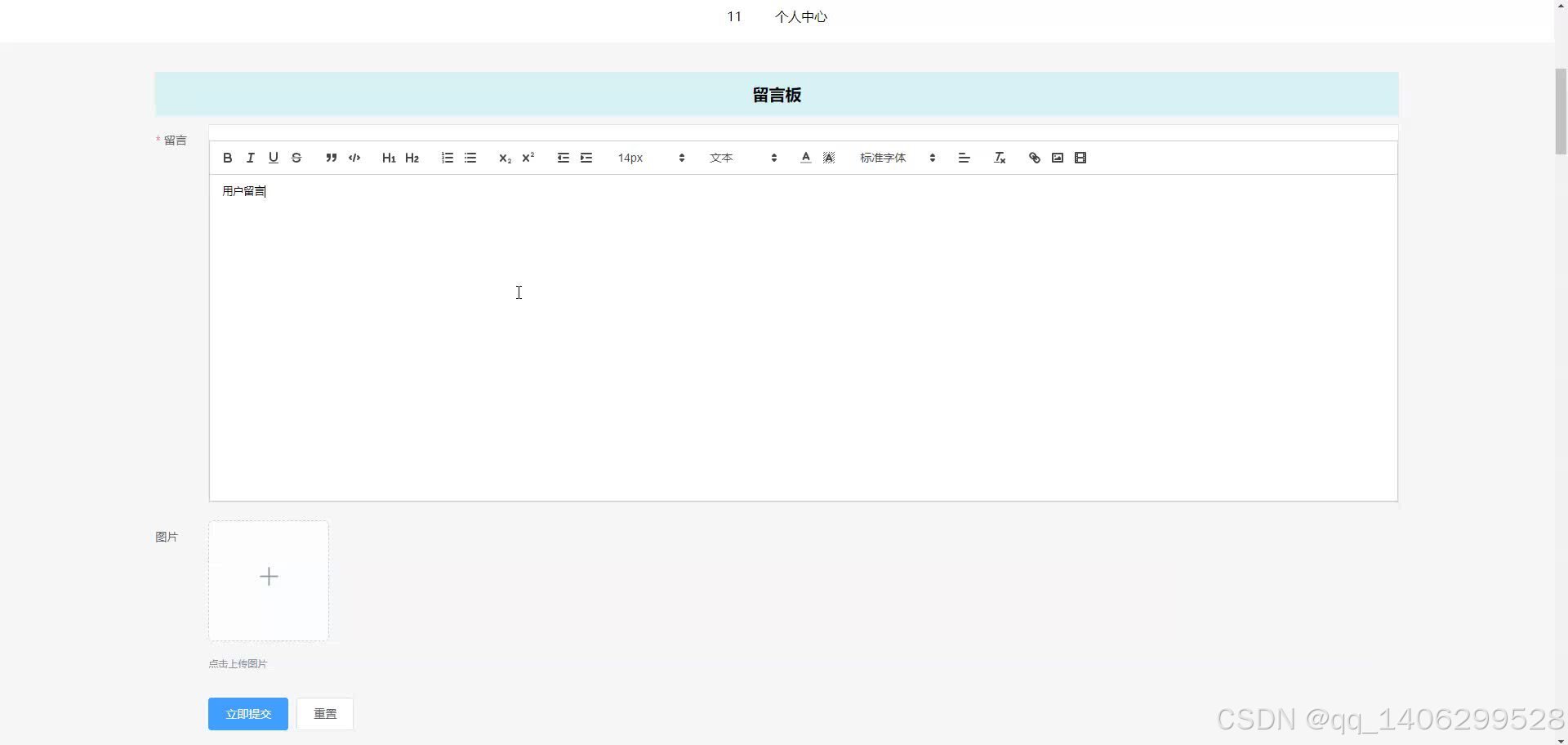
Task: Open the text background color picker
Action: pos(829,158)
